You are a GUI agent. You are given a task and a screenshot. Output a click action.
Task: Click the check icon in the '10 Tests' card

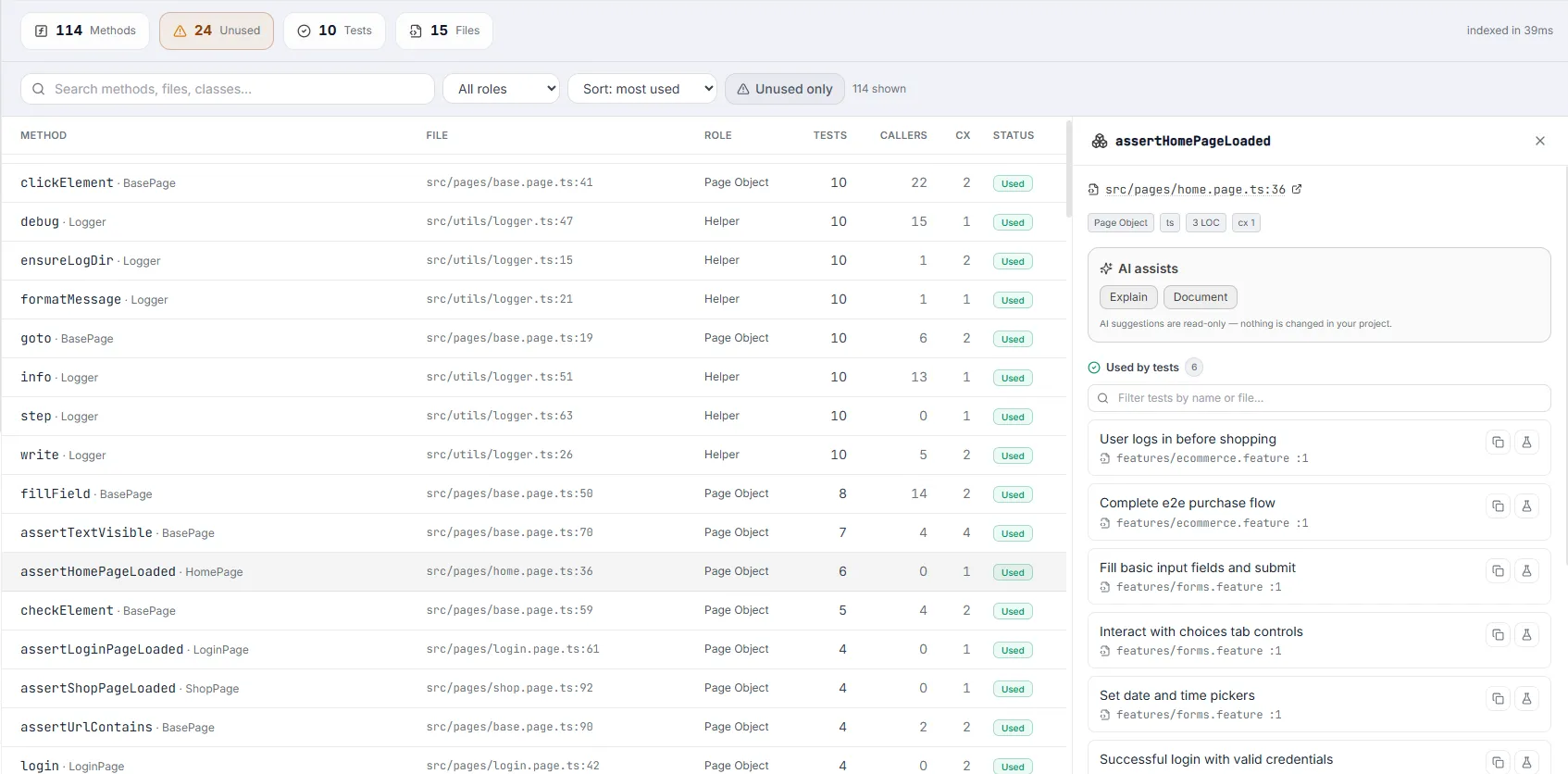(x=304, y=31)
